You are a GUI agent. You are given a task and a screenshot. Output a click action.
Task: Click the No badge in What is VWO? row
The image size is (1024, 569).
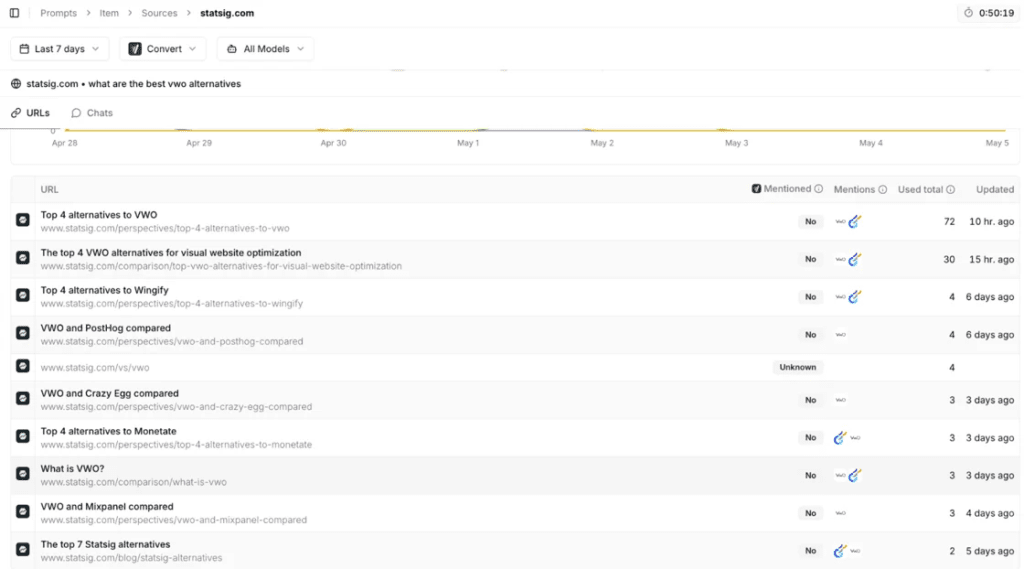click(810, 475)
